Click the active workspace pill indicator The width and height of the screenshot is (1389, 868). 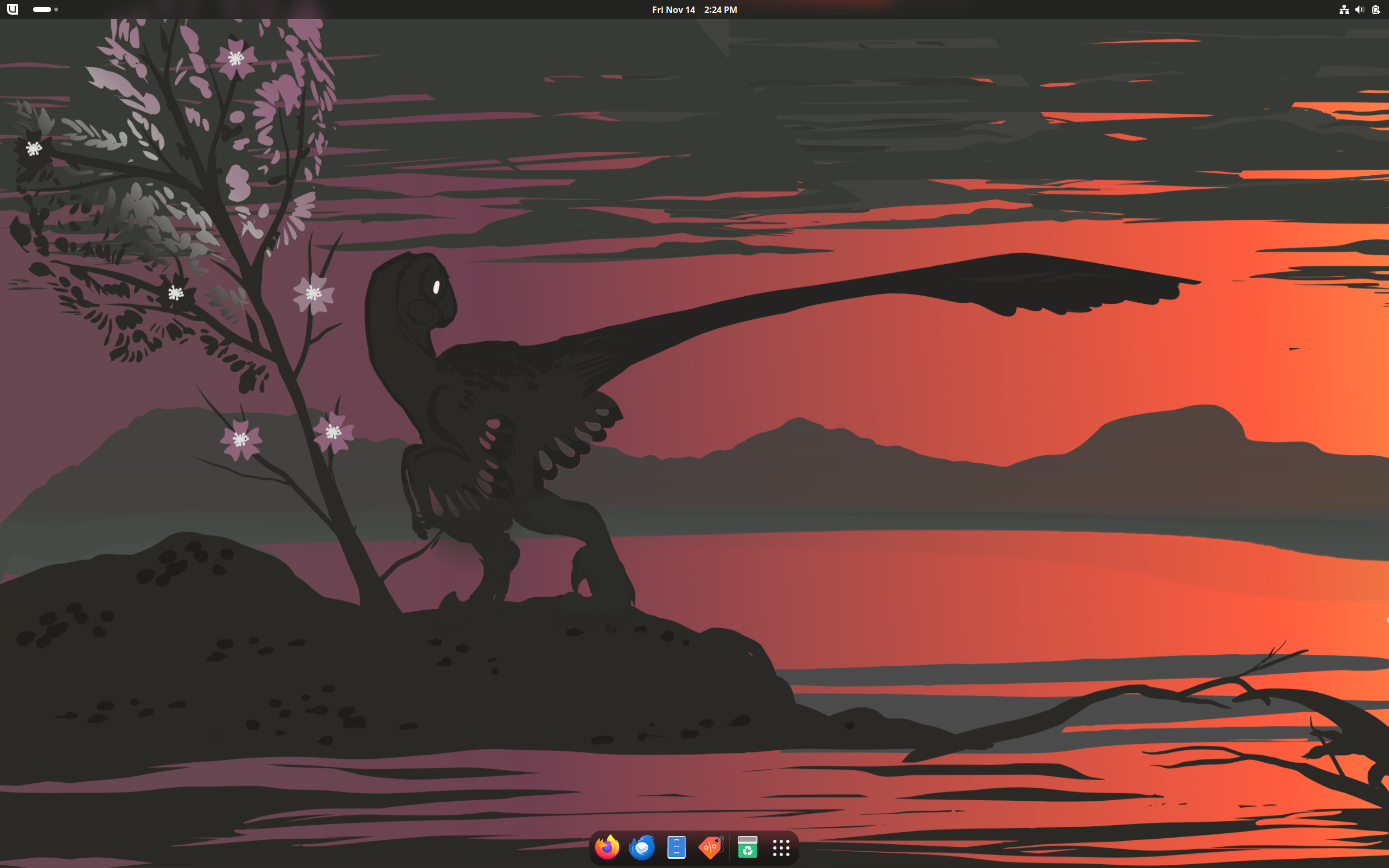pos(42,10)
